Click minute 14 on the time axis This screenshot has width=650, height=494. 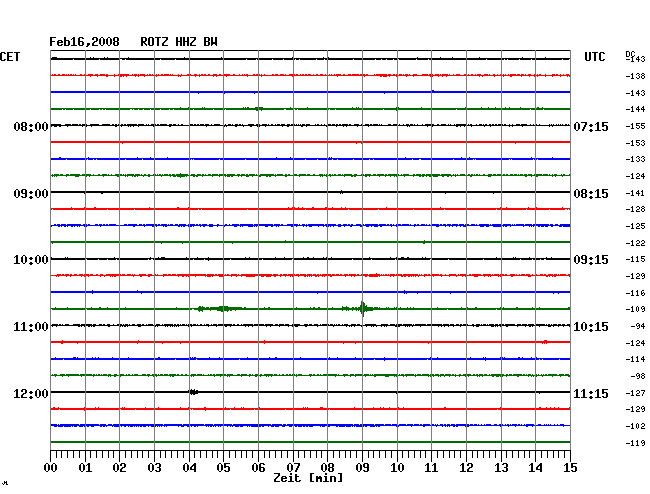tap(535, 467)
